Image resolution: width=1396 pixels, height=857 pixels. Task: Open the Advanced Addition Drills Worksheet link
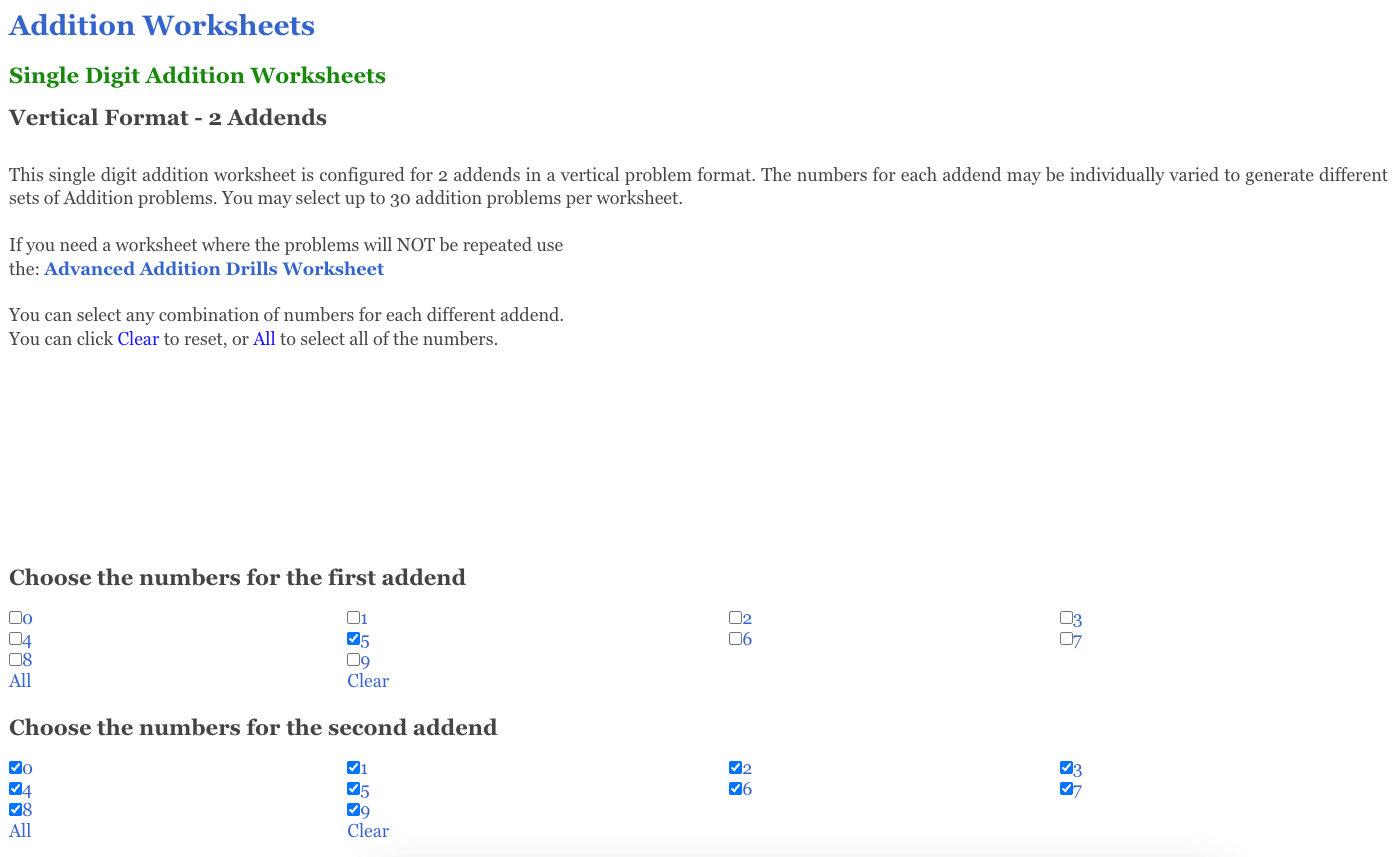[x=216, y=268]
